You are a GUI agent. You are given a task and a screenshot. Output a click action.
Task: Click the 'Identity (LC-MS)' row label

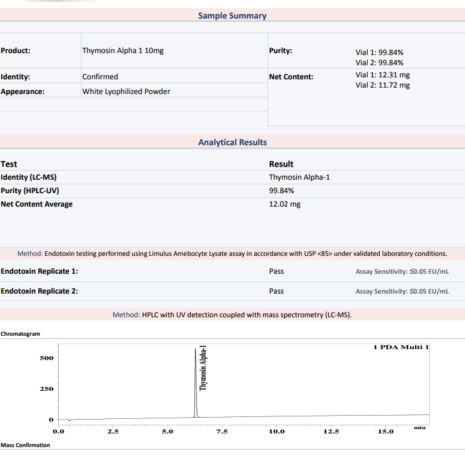click(x=29, y=177)
